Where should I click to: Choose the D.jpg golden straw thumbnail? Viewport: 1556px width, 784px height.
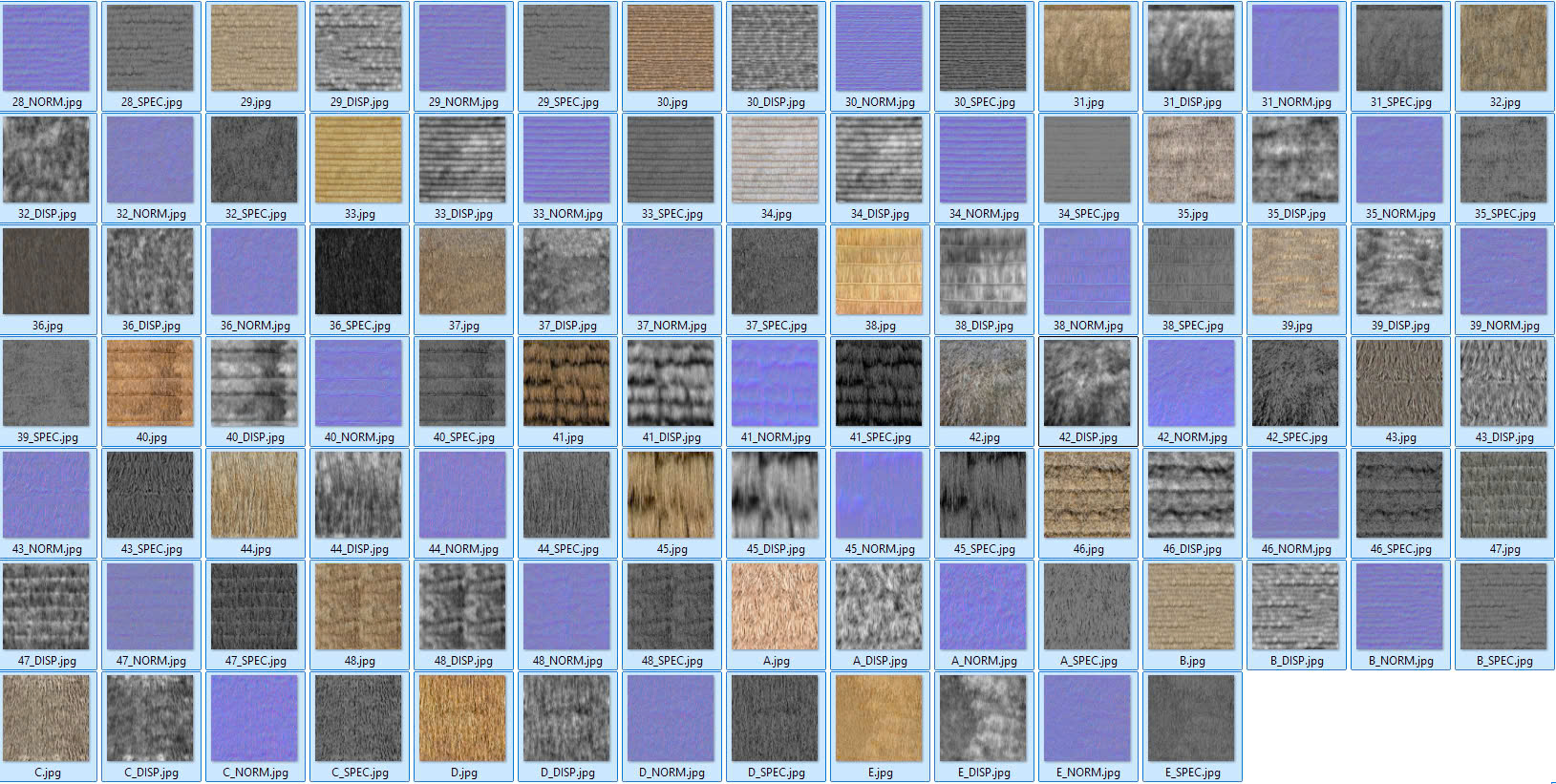coord(462,719)
